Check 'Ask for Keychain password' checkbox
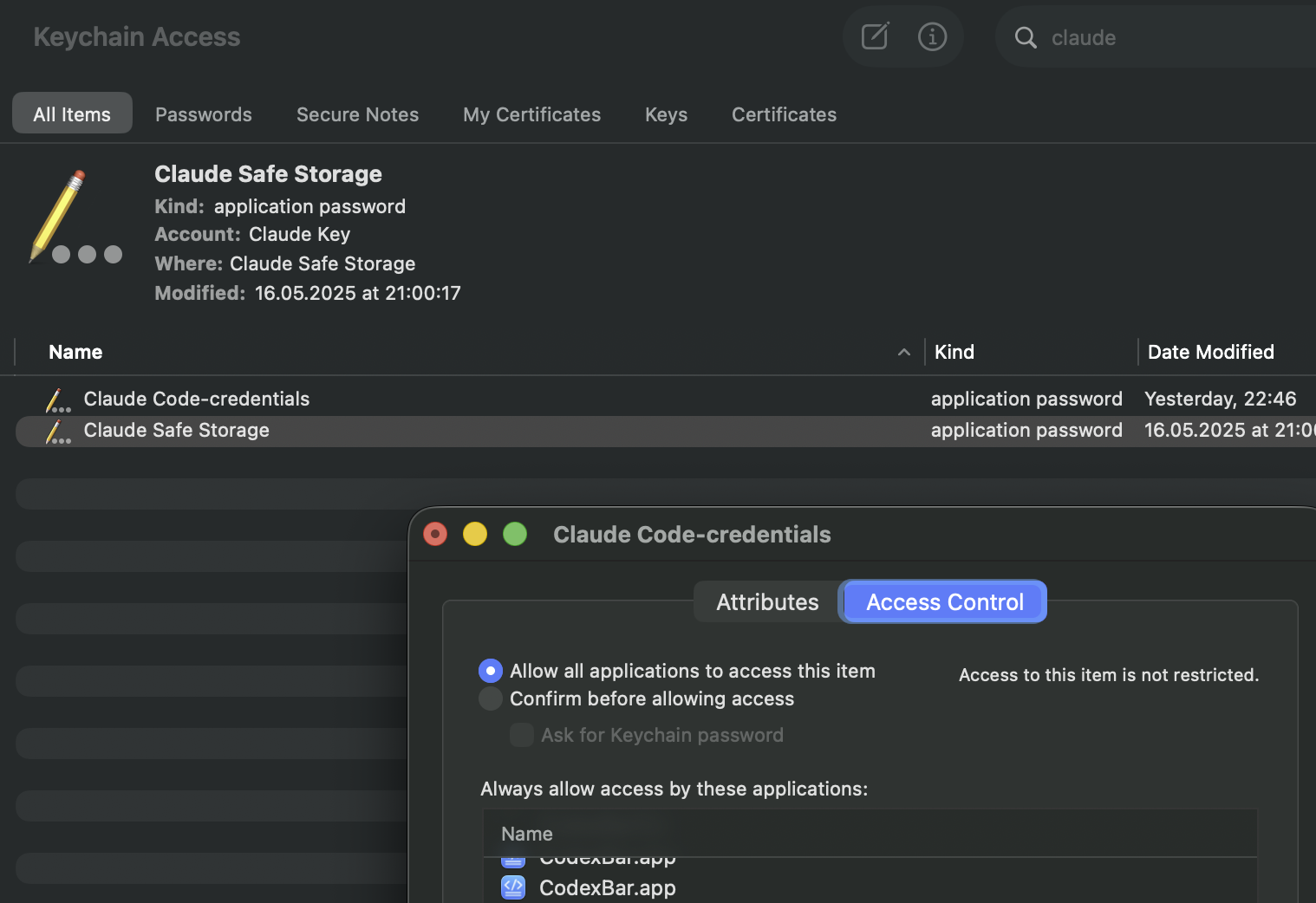Image resolution: width=1316 pixels, height=903 pixels. tap(522, 735)
